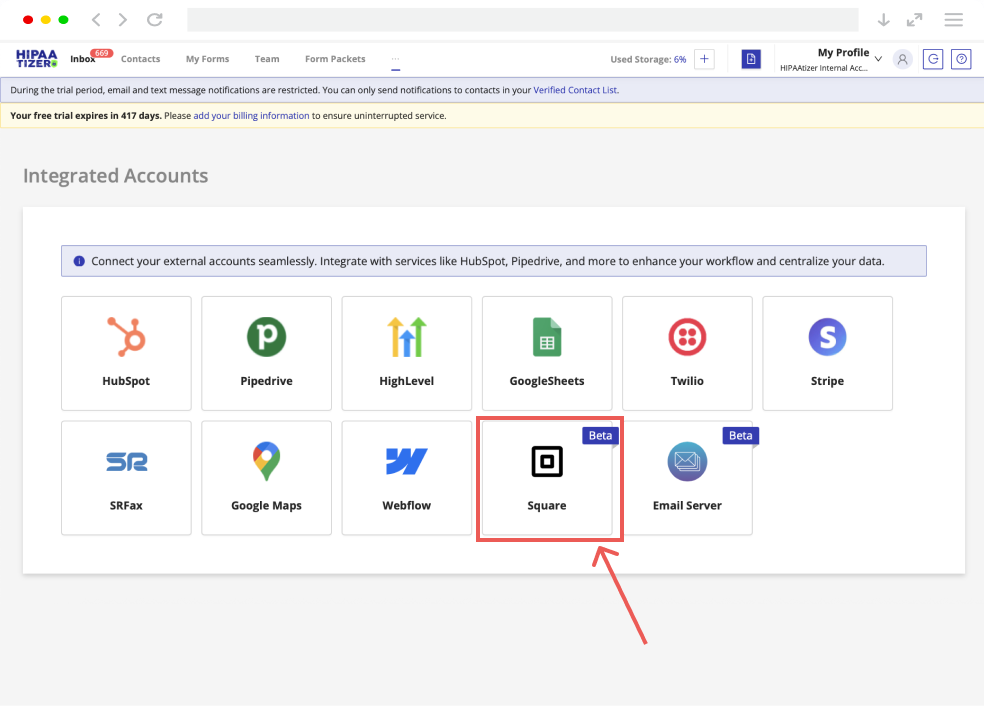Click the browser fullscreen expand icon
The image size is (984, 706).
pyautogui.click(x=914, y=19)
